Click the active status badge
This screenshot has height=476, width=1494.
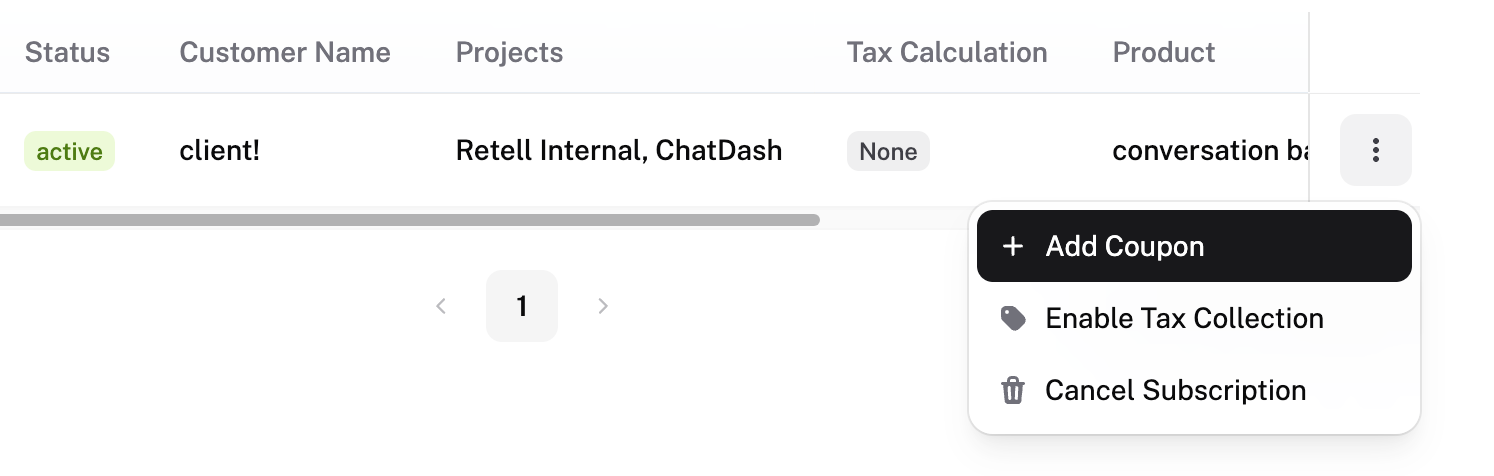click(69, 151)
